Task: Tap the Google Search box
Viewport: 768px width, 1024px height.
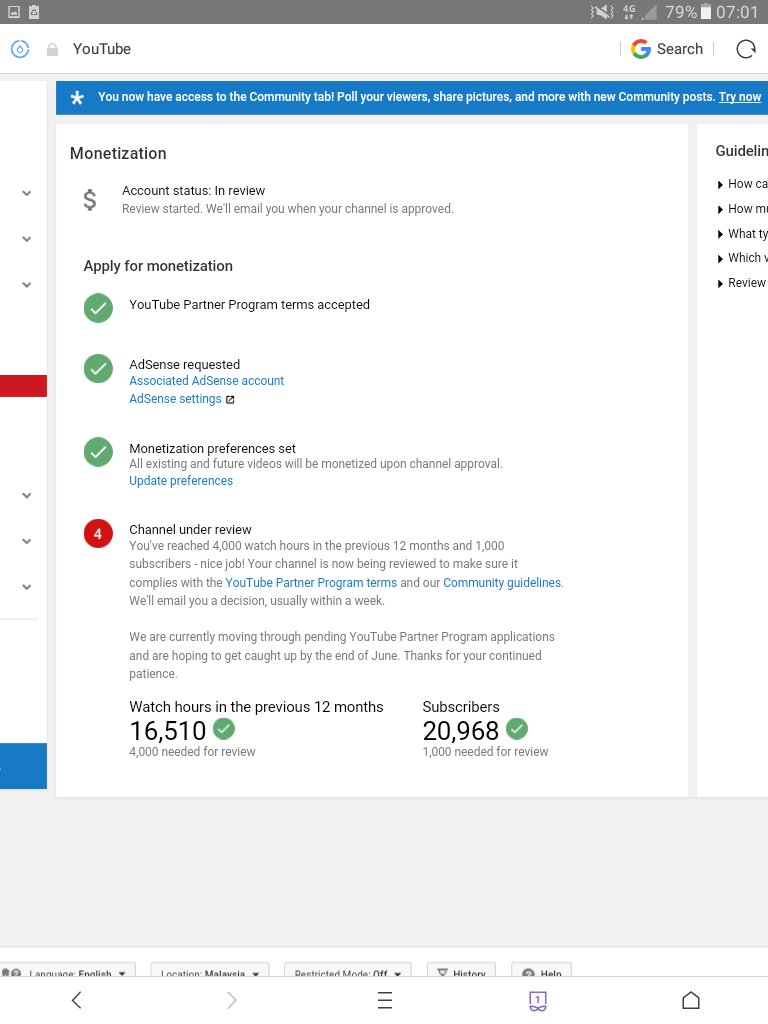Action: [667, 49]
